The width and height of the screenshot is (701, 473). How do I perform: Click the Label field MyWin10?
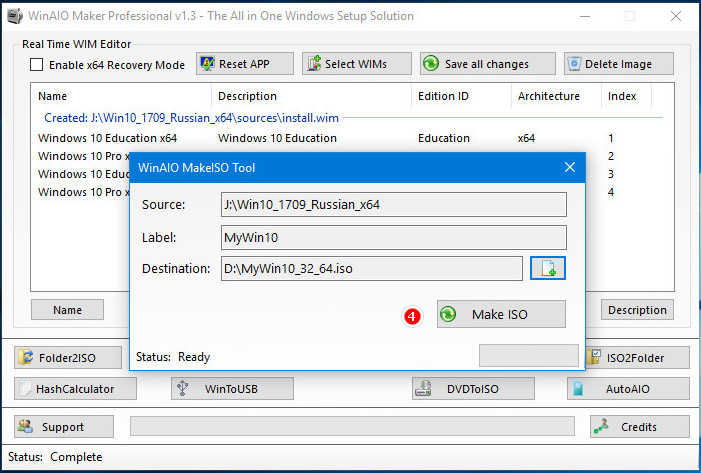(x=393, y=237)
